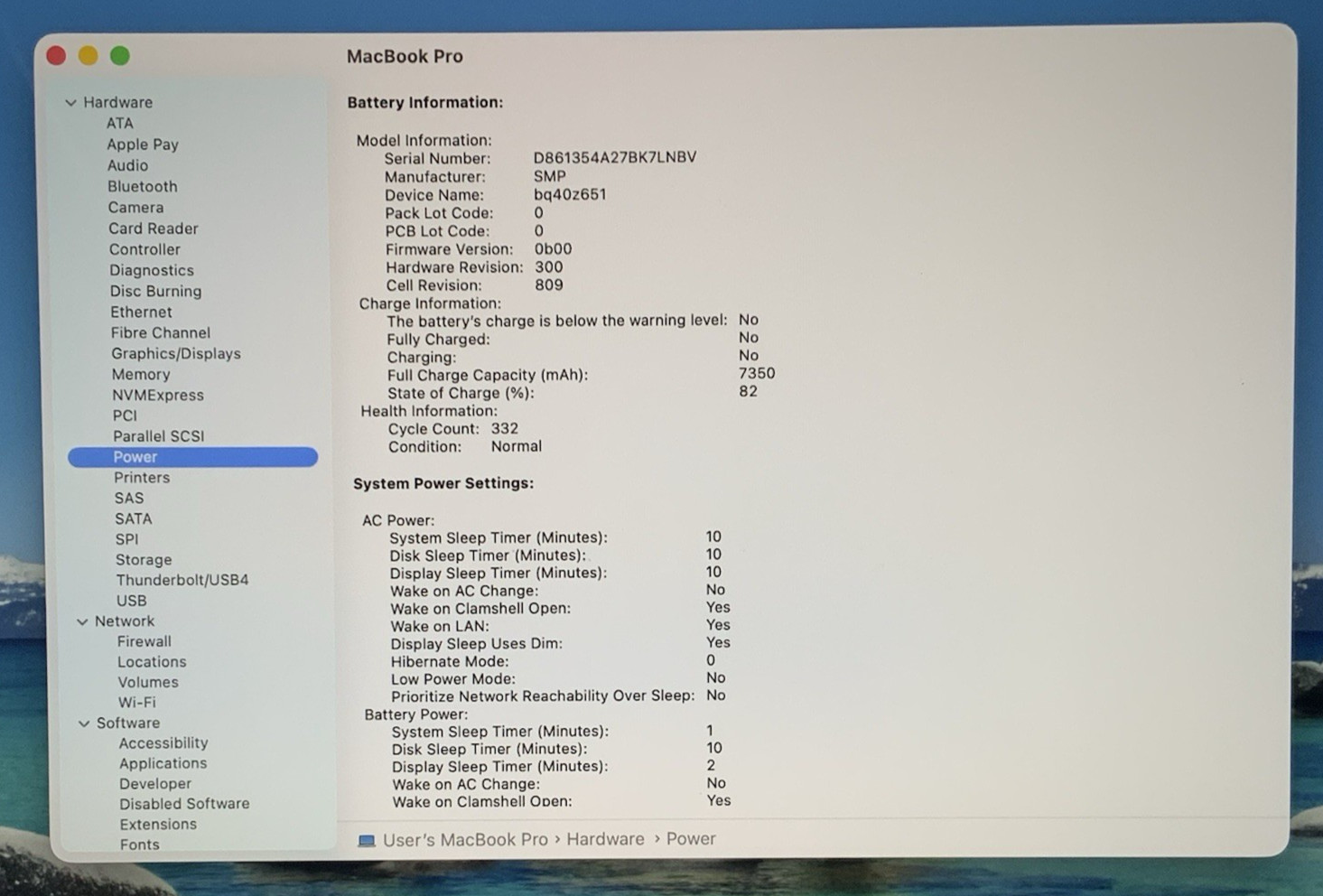Select USB in the sidebar

[x=131, y=601]
